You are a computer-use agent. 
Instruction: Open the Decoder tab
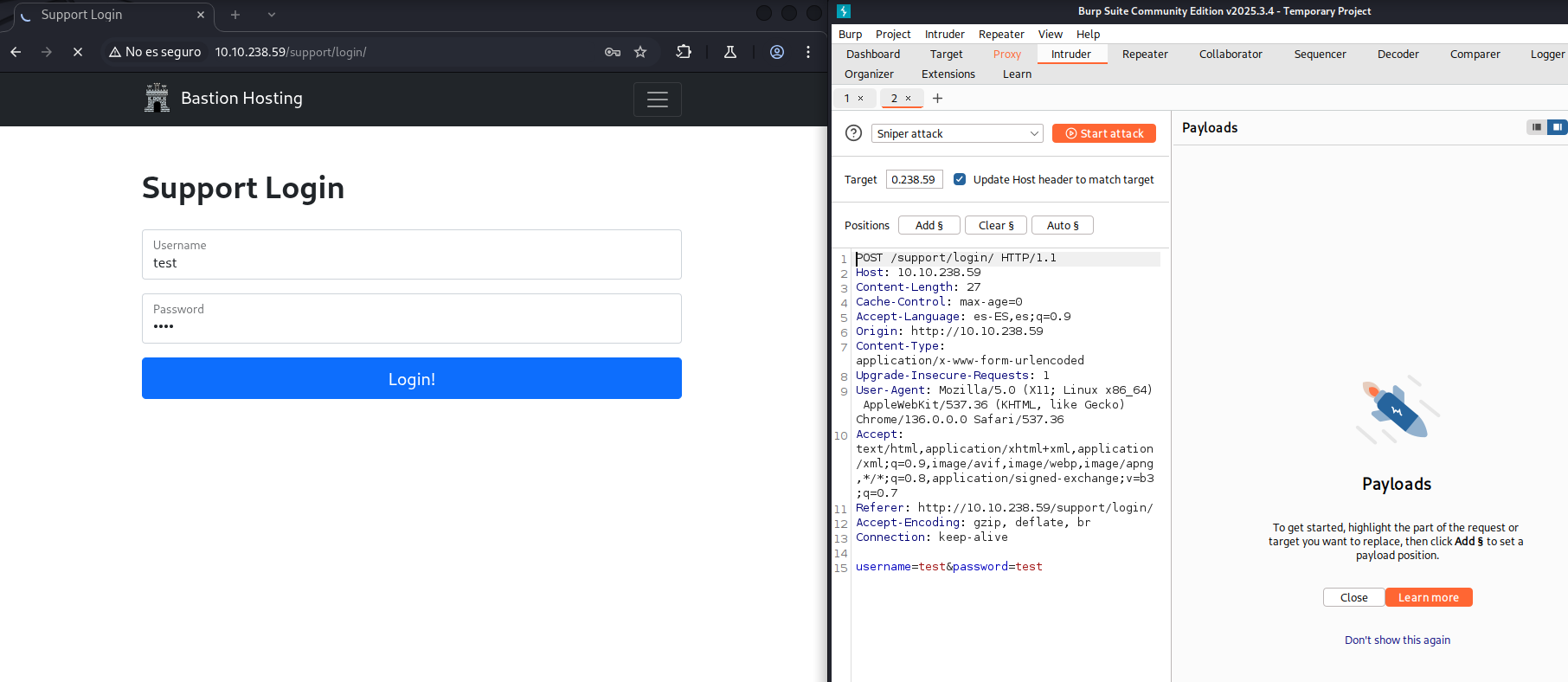pyautogui.click(x=1398, y=54)
